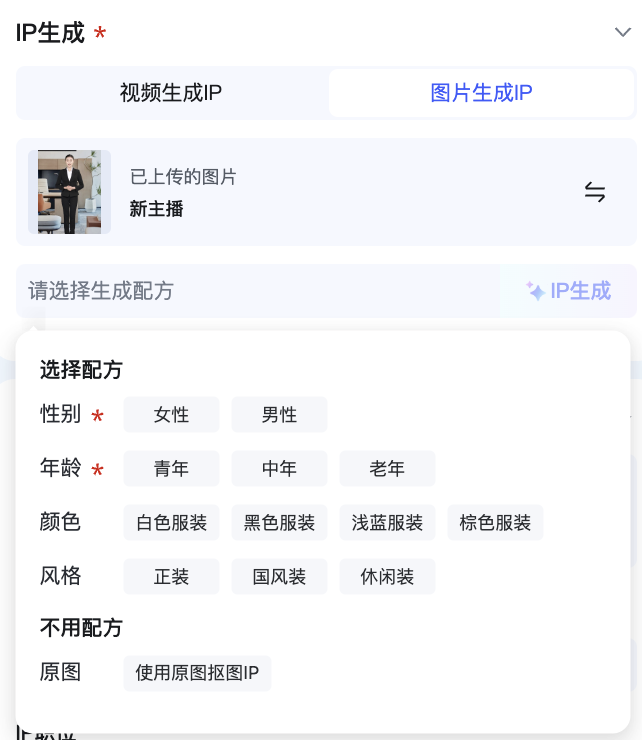The image size is (642, 740).
Task: Pick 棕色服装 clothing color
Action: pyautogui.click(x=495, y=522)
